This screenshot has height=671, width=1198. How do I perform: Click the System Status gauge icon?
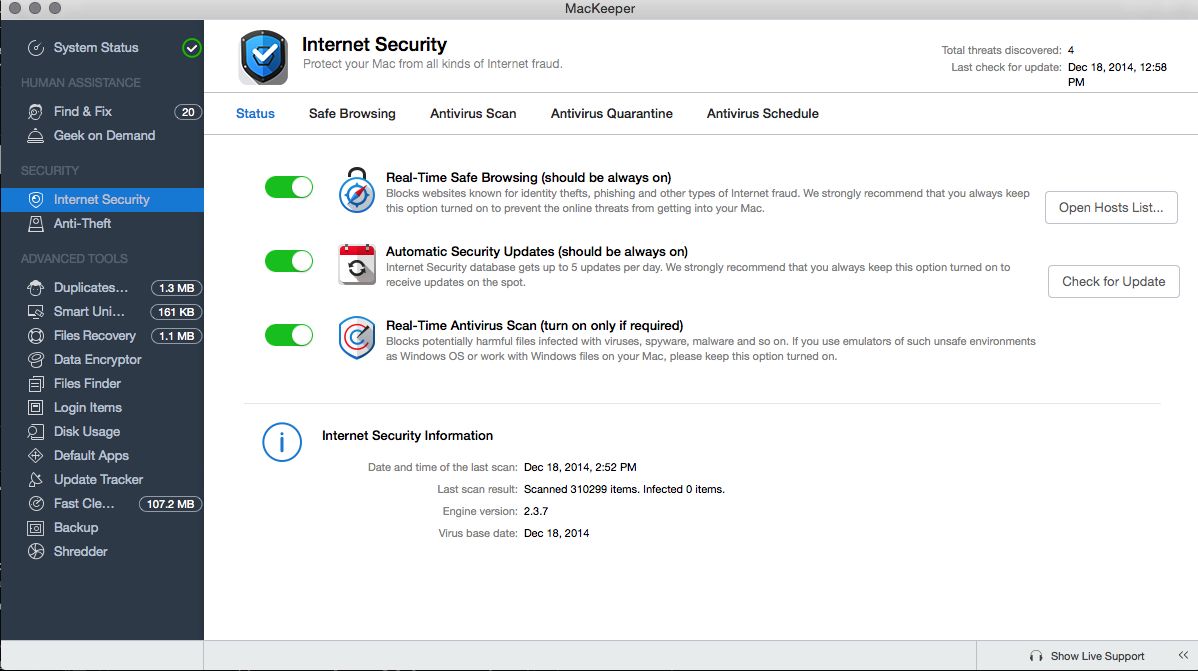[36, 48]
